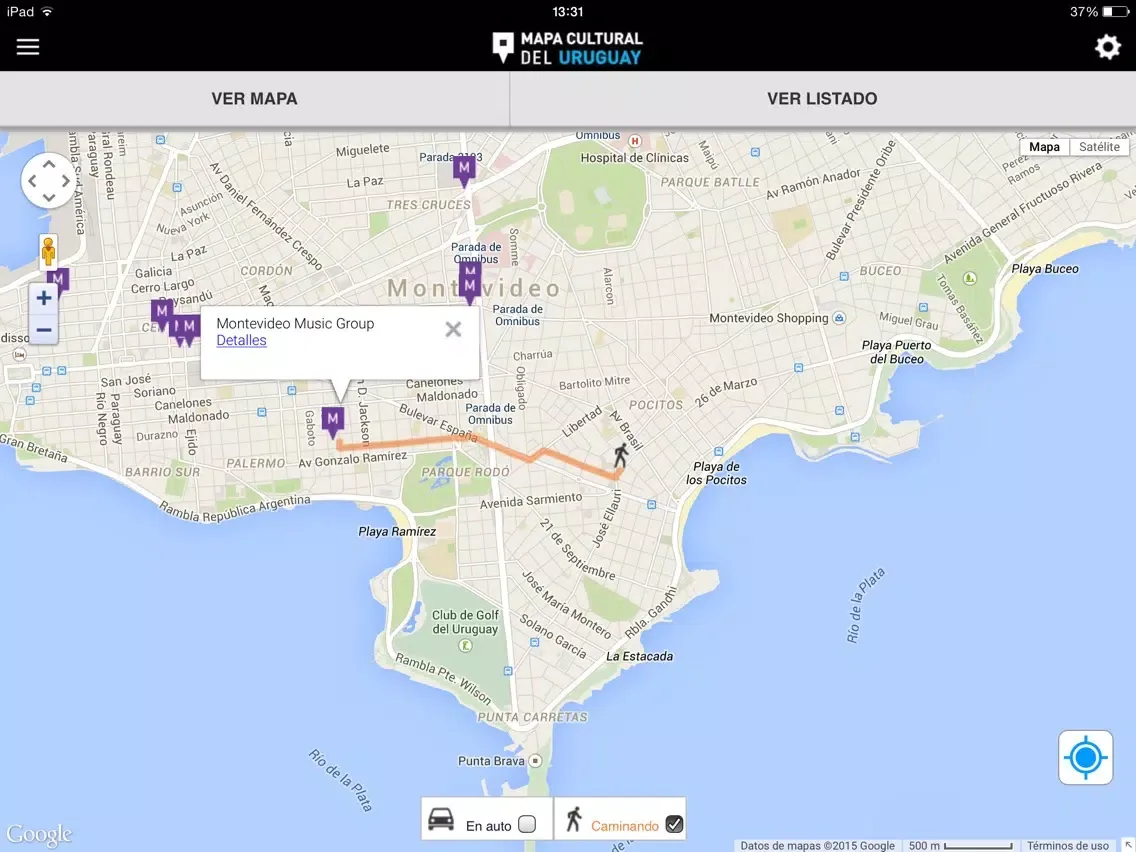Click the 13:31 clock
1136x852 pixels.
point(567,12)
